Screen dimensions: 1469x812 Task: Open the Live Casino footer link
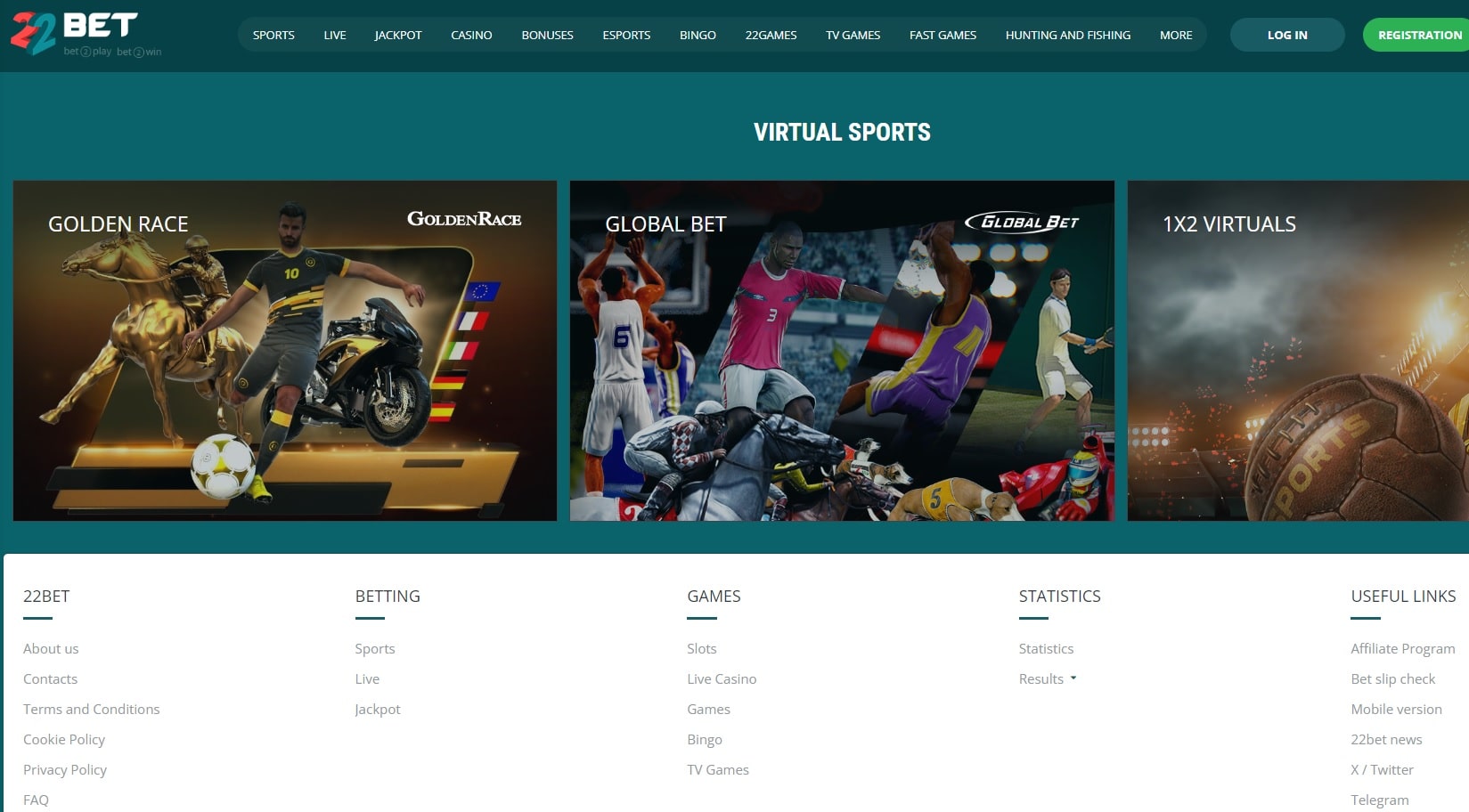(722, 678)
